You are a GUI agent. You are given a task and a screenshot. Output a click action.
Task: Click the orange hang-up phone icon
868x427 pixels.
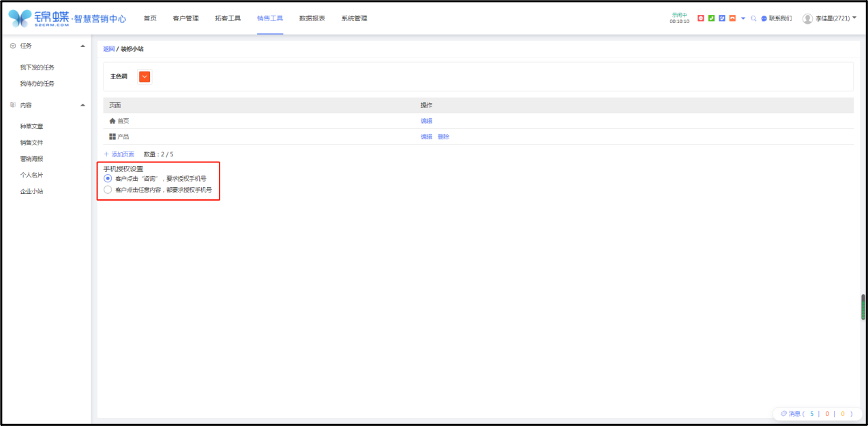[x=732, y=18]
